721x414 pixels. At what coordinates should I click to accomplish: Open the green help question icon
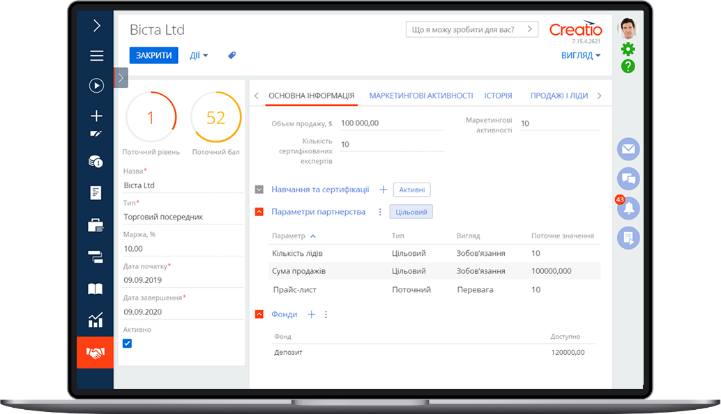pyautogui.click(x=628, y=66)
